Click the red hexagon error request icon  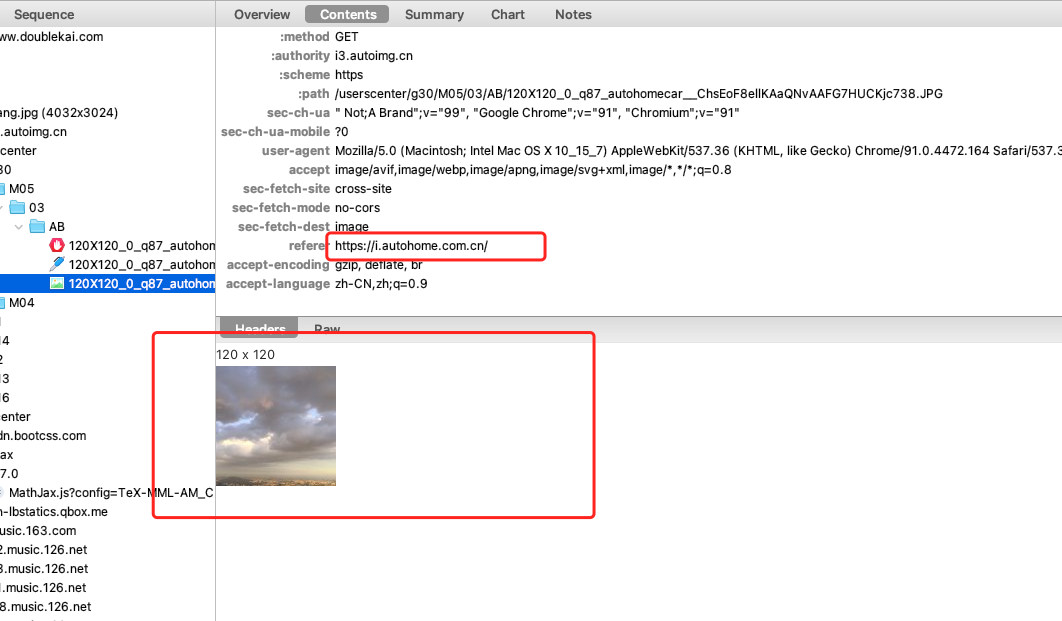point(57,246)
